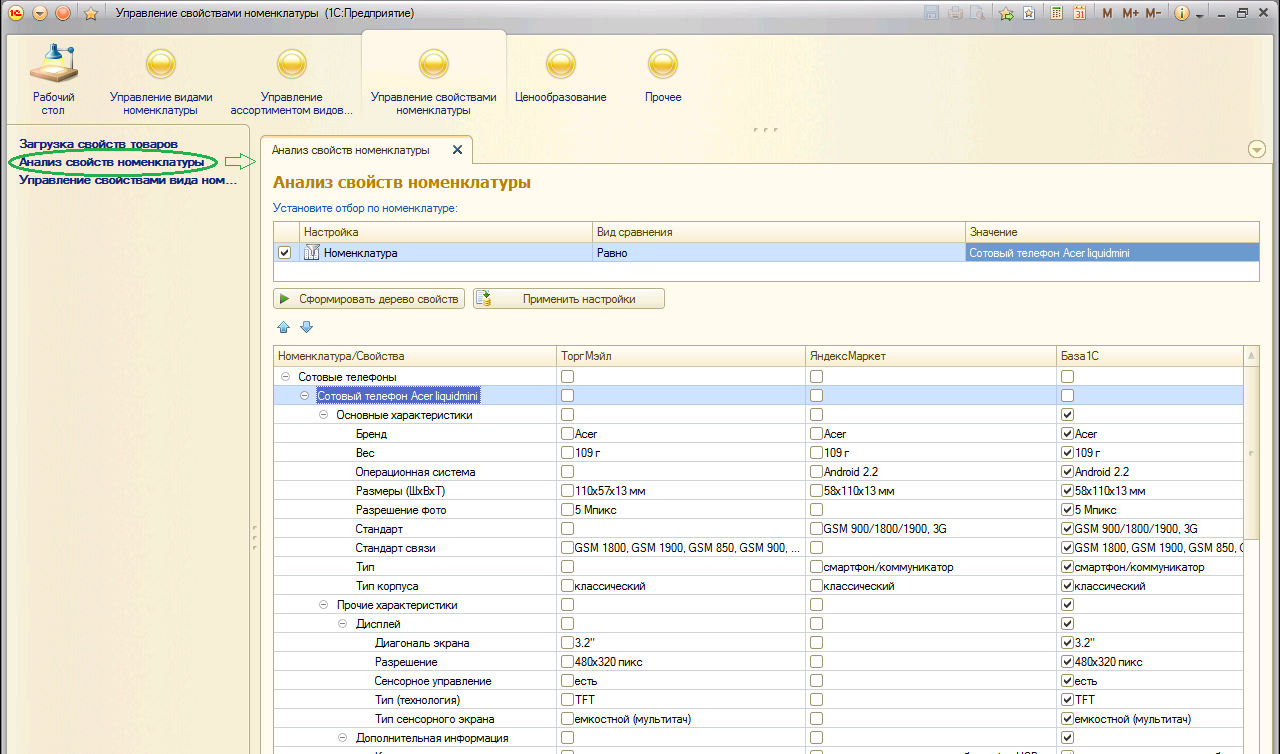The width and height of the screenshot is (1280, 754).
Task: Check the ТоргМэйл Бренд Acer checkbox
Action: pyautogui.click(x=568, y=434)
